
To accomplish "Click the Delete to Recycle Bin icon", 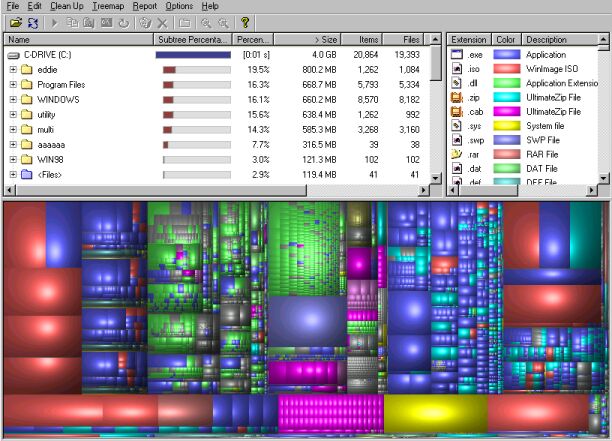I will pos(145,23).
